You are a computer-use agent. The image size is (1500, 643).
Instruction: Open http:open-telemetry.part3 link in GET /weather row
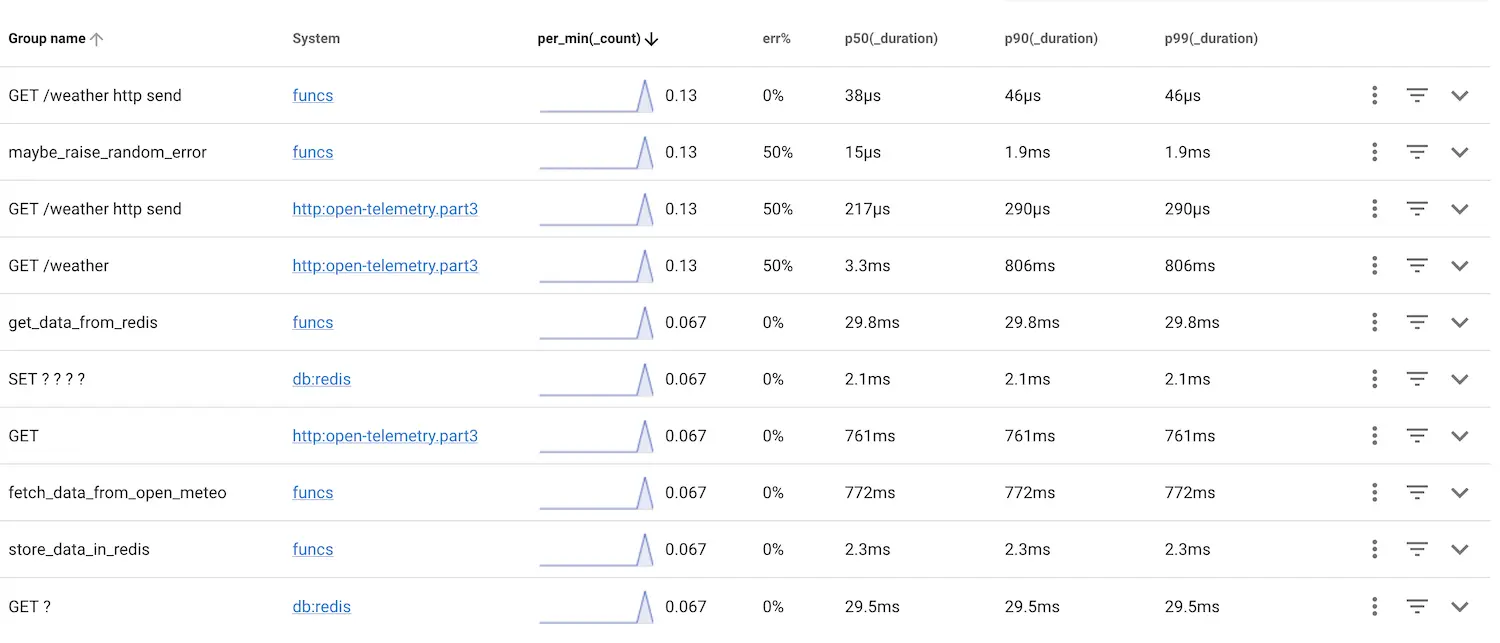click(385, 265)
